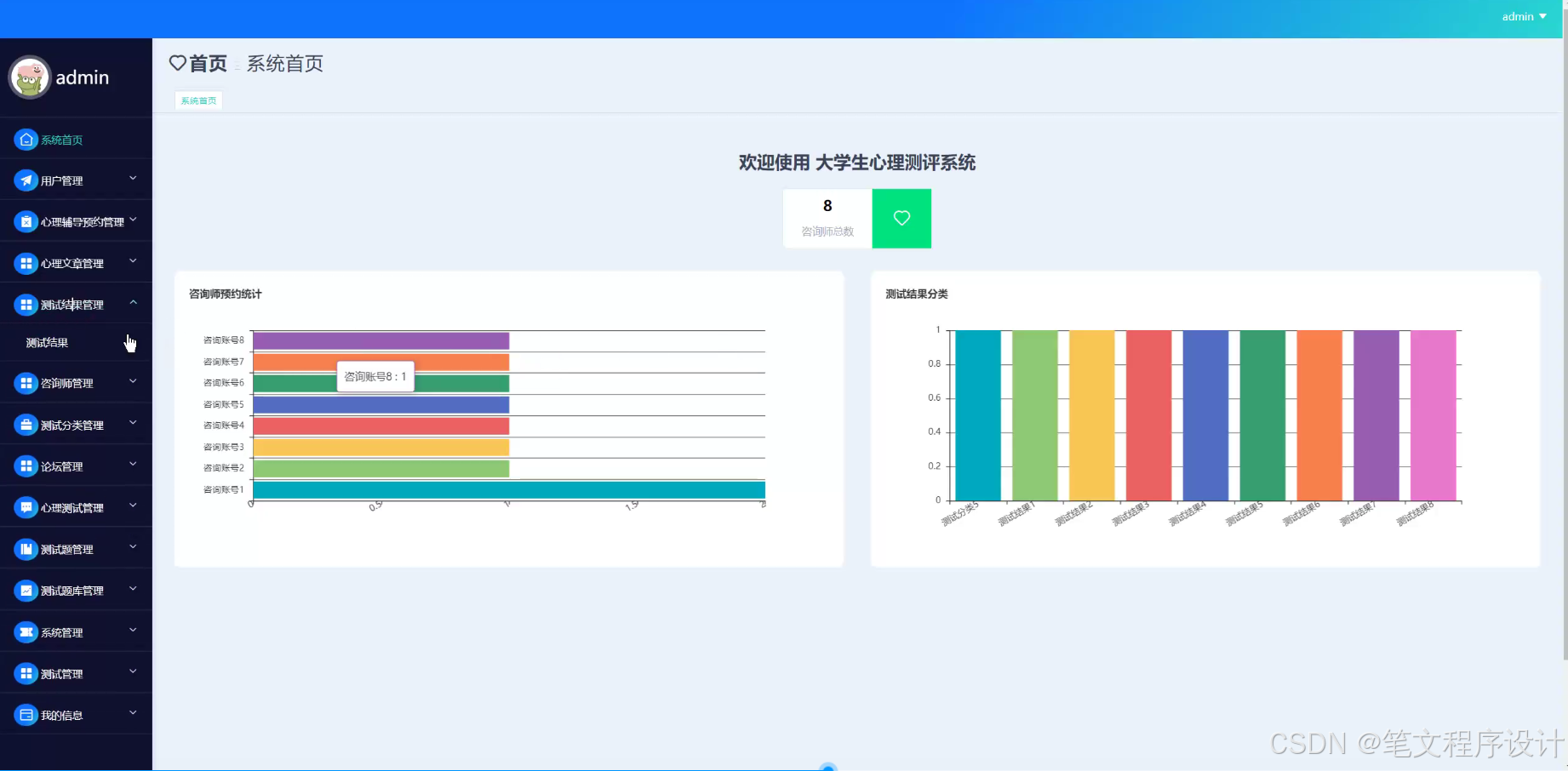Click the 心理测试管理 chat icon
The height and width of the screenshot is (771, 1568).
[26, 507]
